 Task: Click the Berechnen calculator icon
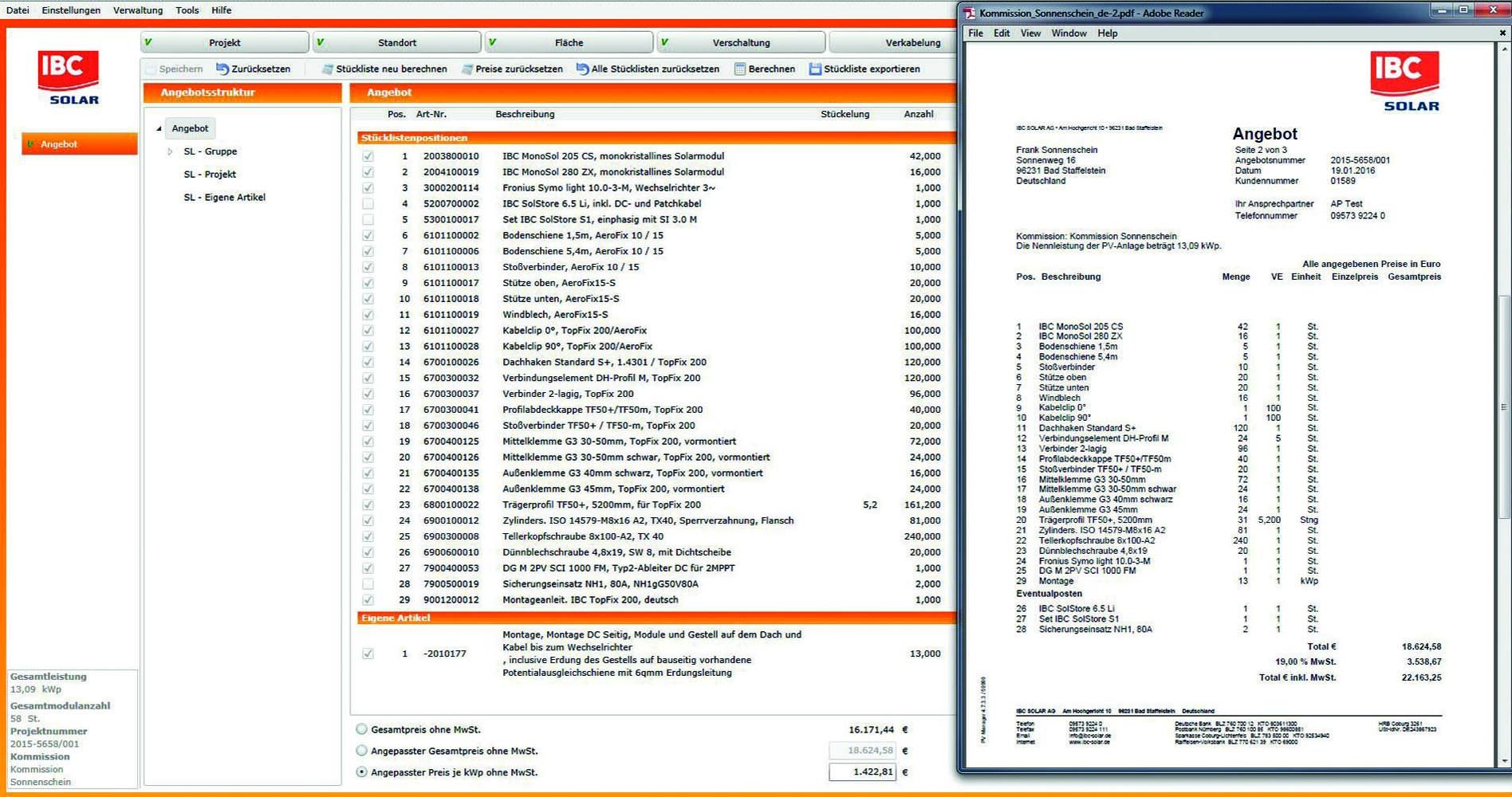[740, 69]
